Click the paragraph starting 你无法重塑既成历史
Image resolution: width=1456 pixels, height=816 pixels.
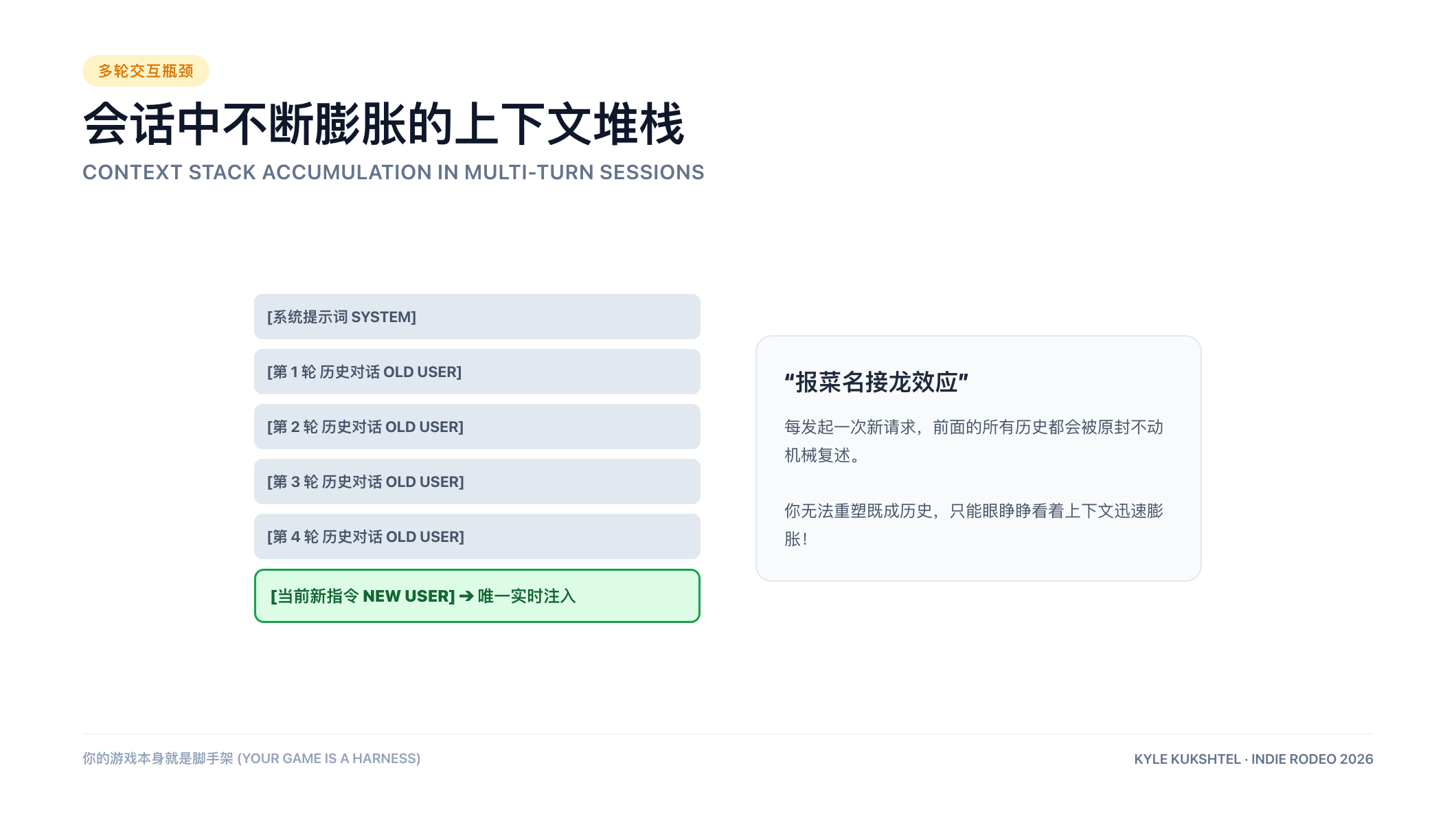tap(974, 525)
